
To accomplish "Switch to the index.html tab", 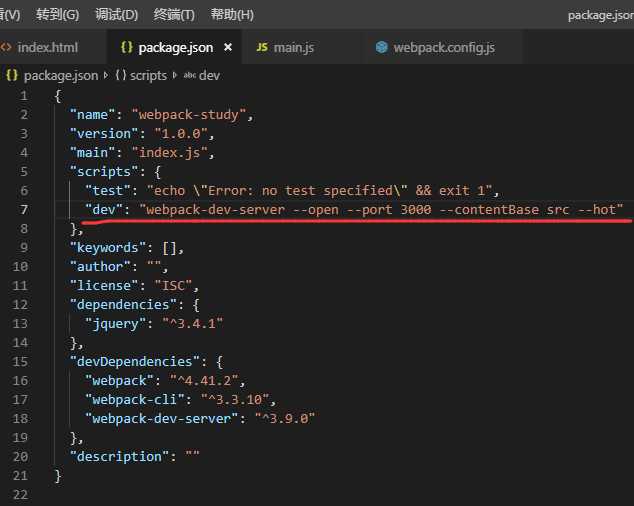I will [x=48, y=48].
